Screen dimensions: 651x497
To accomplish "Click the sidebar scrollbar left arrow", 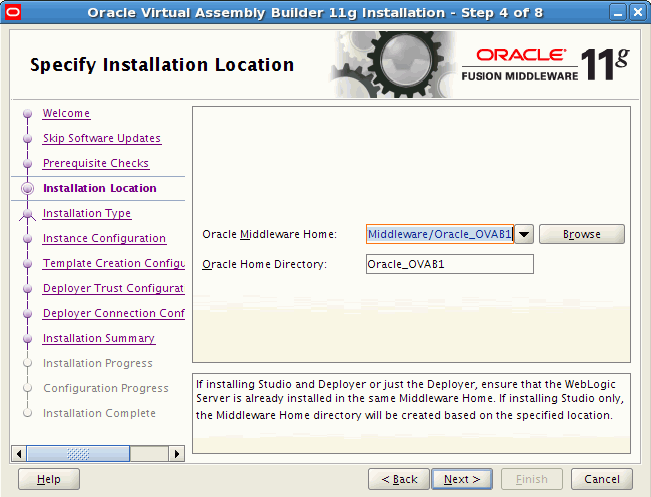I will click(x=19, y=453).
